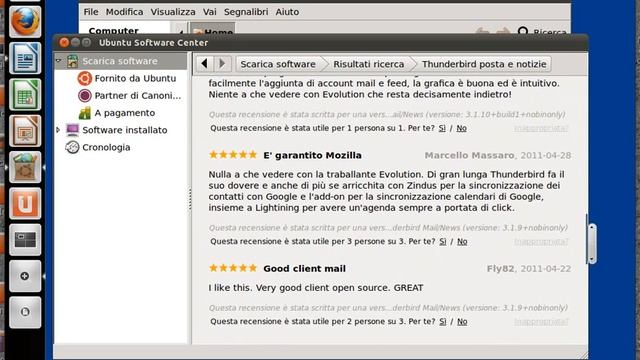Image resolution: width=640 pixels, height=360 pixels.
Task: Open the Vai menu in file manager
Action: [209, 12]
